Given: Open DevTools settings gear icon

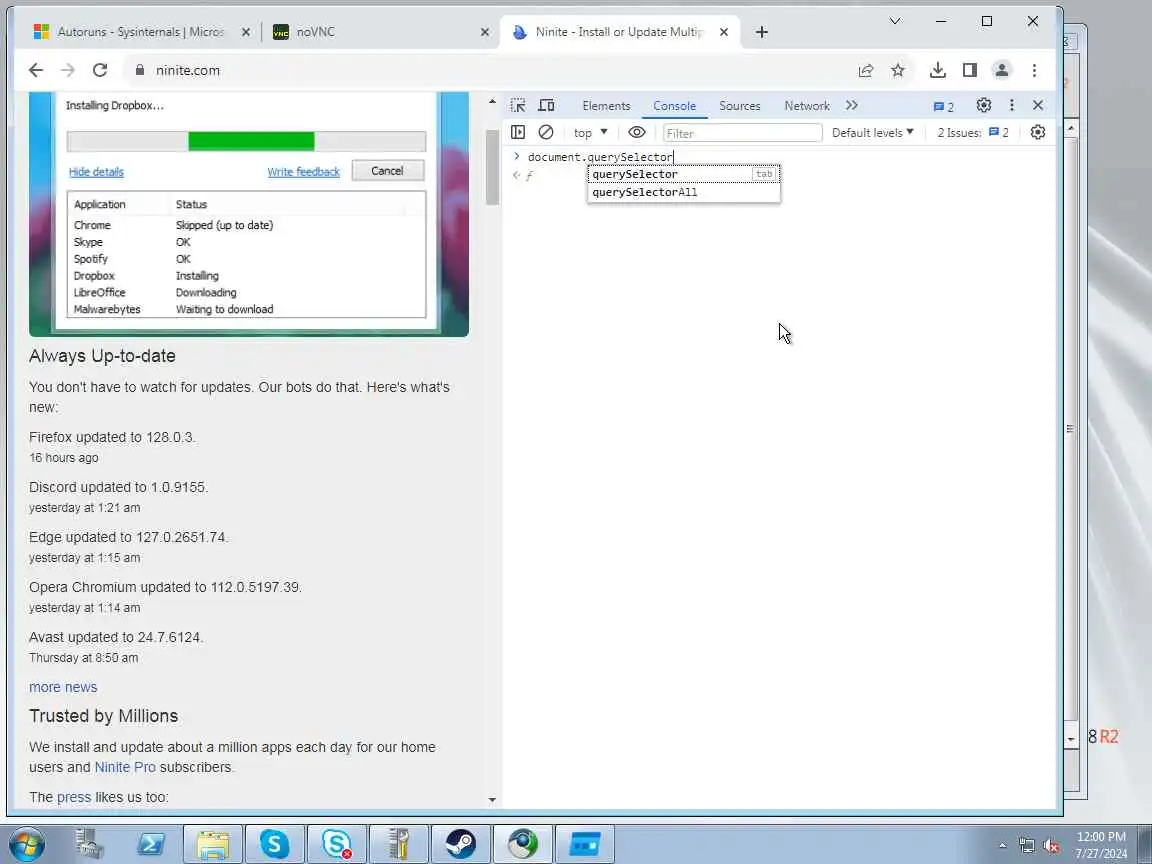Looking at the screenshot, I should tap(984, 105).
